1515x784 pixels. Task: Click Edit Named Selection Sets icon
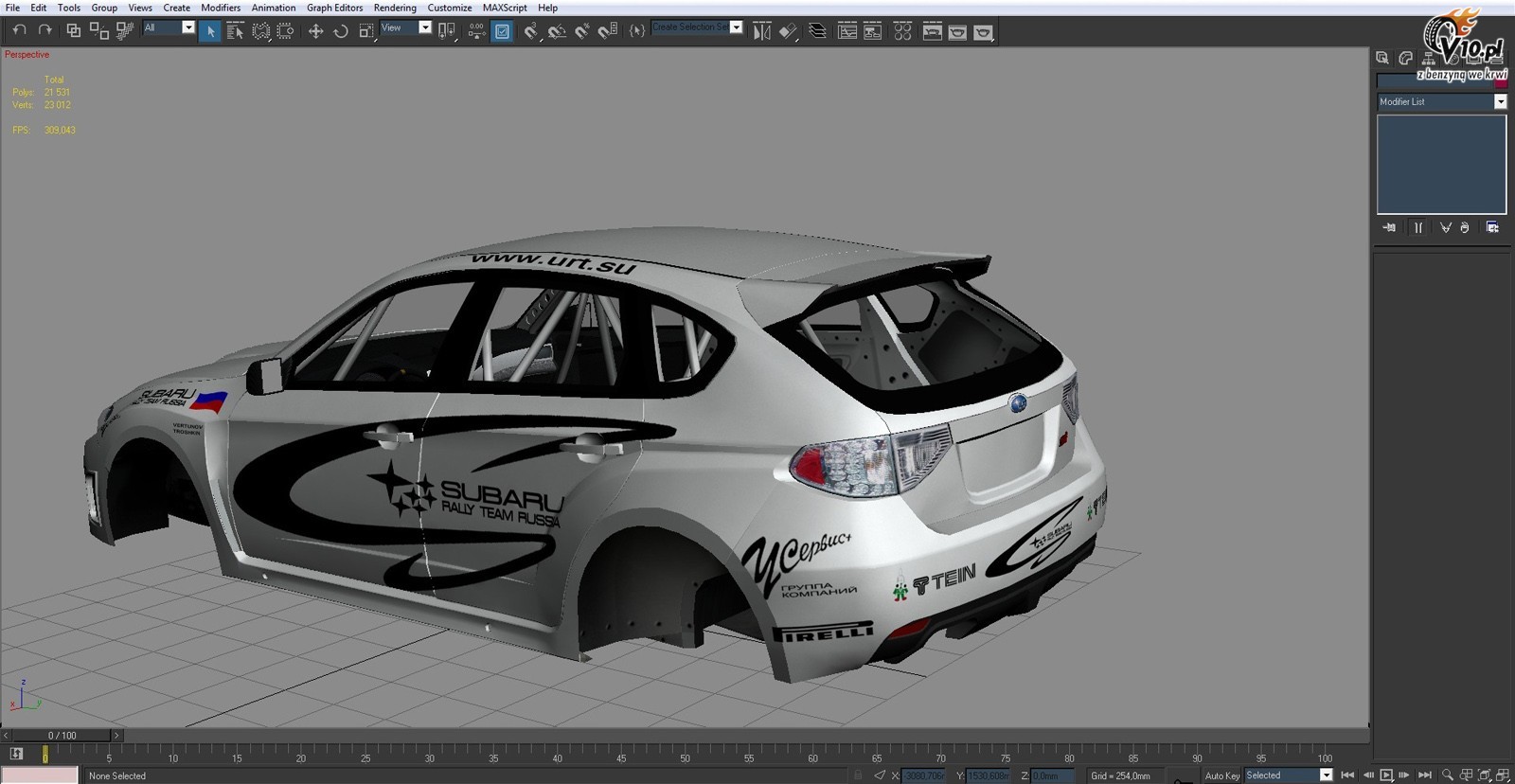coord(637,31)
